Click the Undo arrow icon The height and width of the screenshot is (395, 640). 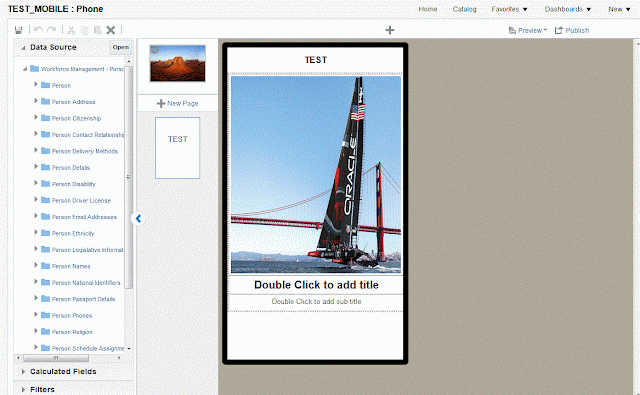click(38, 29)
